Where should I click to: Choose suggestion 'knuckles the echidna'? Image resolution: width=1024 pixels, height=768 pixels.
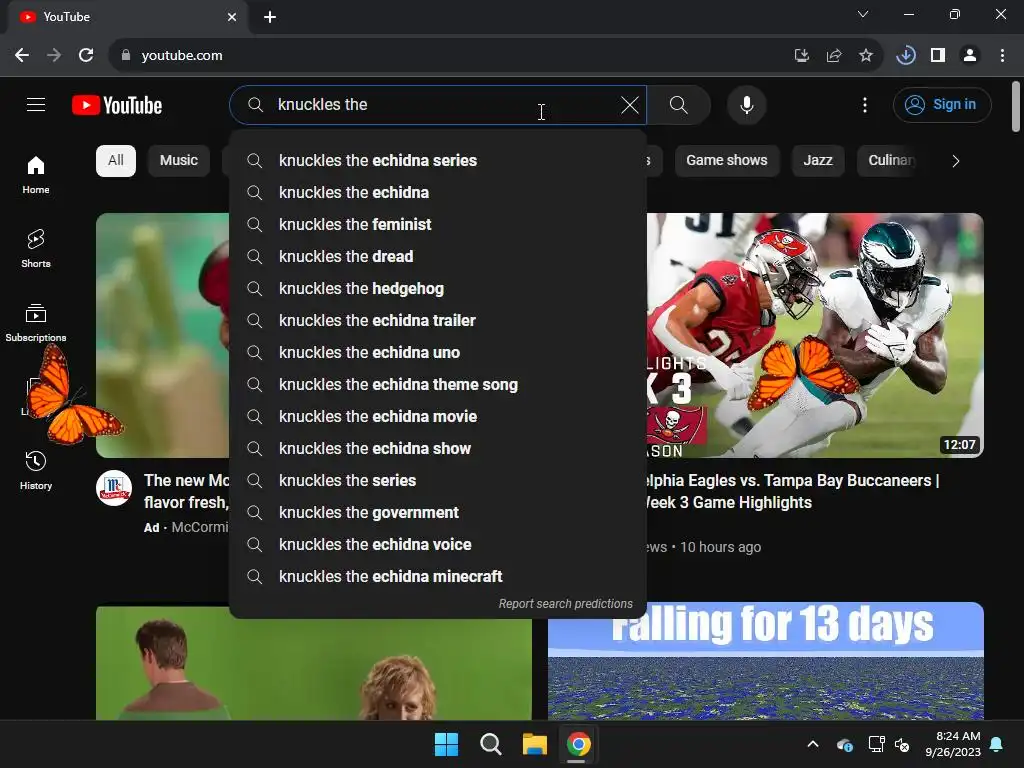[438, 193]
